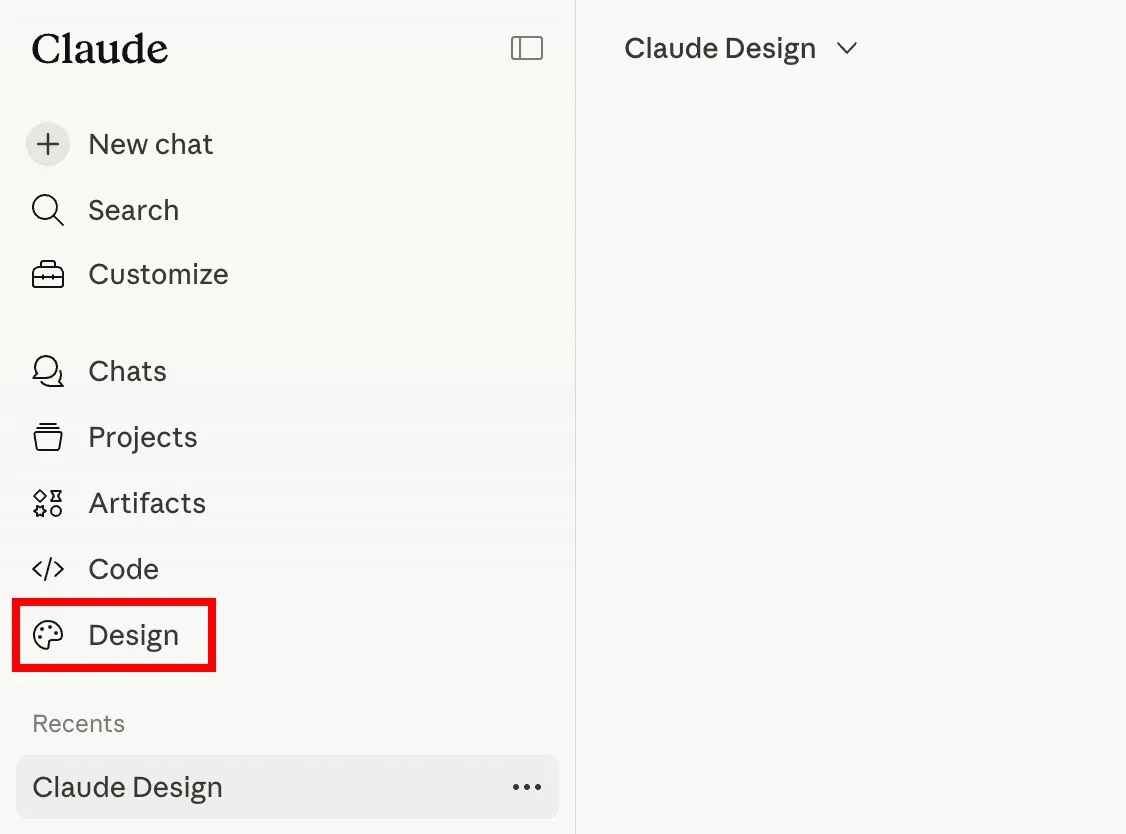
Task: Open Artifacts via its sidebar icon
Action: pos(47,503)
